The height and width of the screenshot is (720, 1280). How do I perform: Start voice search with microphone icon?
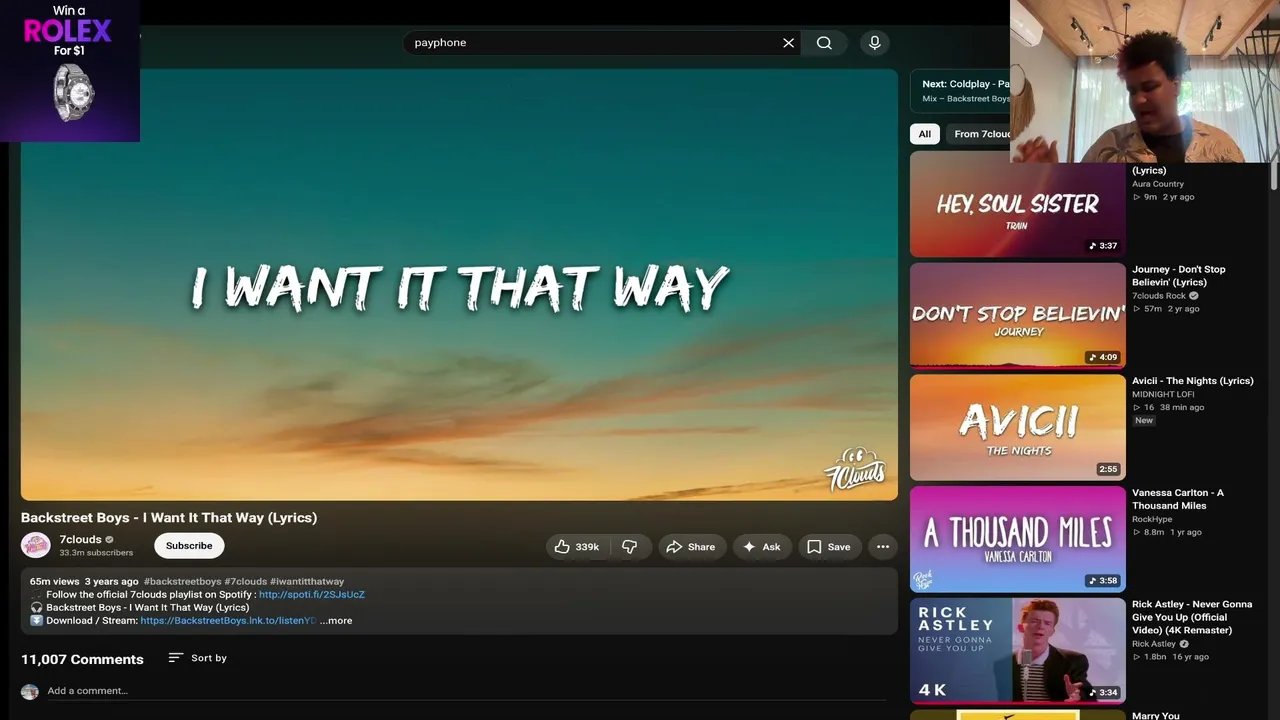coord(874,43)
